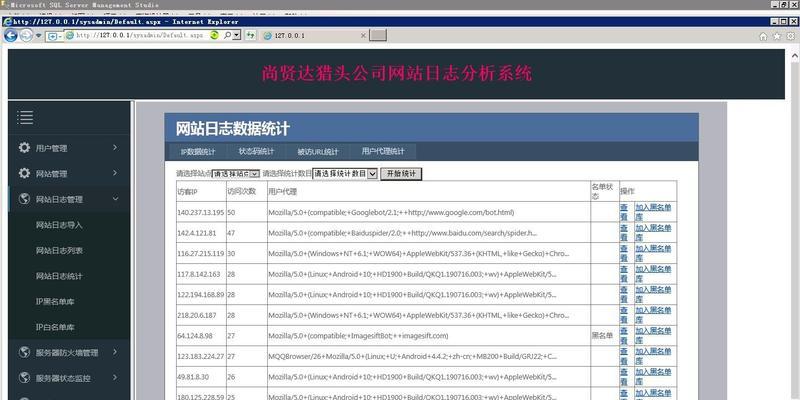The image size is (800, 400).
Task: Open the Tools gear icon in Internet Explorer
Action: [790, 36]
